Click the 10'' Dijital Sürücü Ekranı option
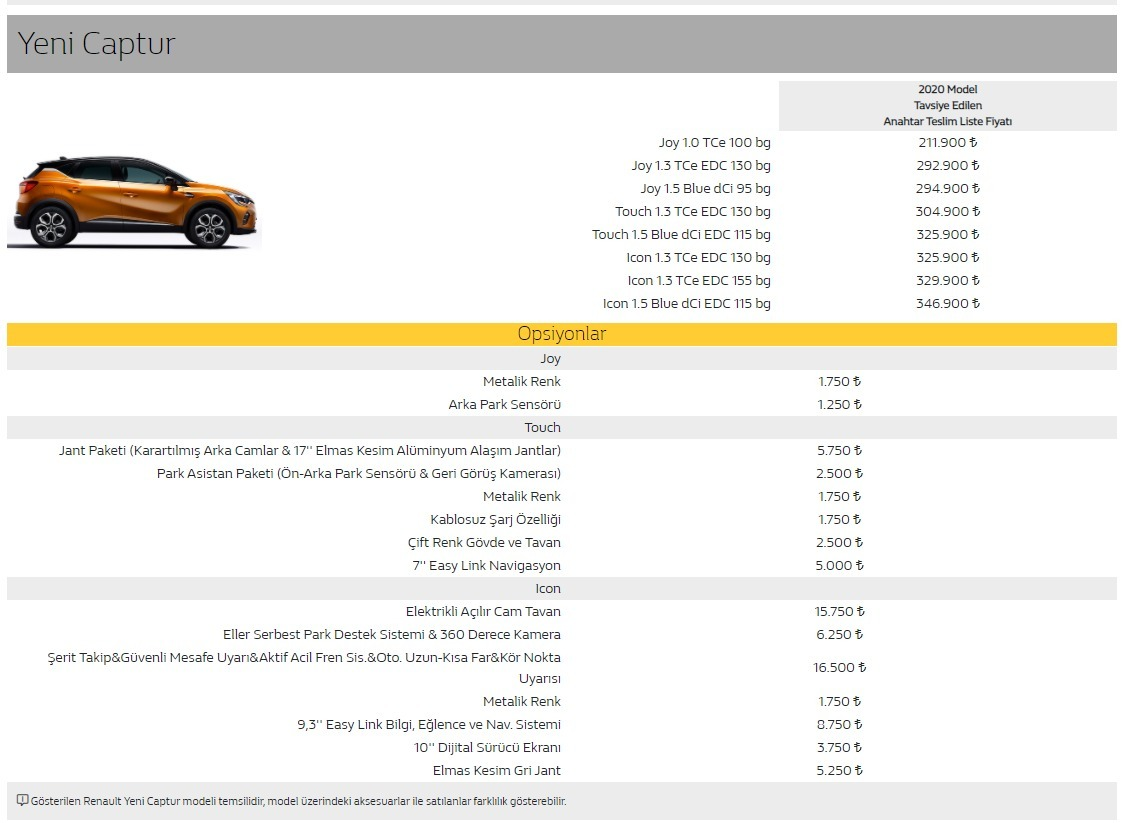The height and width of the screenshot is (823, 1128). (x=487, y=747)
